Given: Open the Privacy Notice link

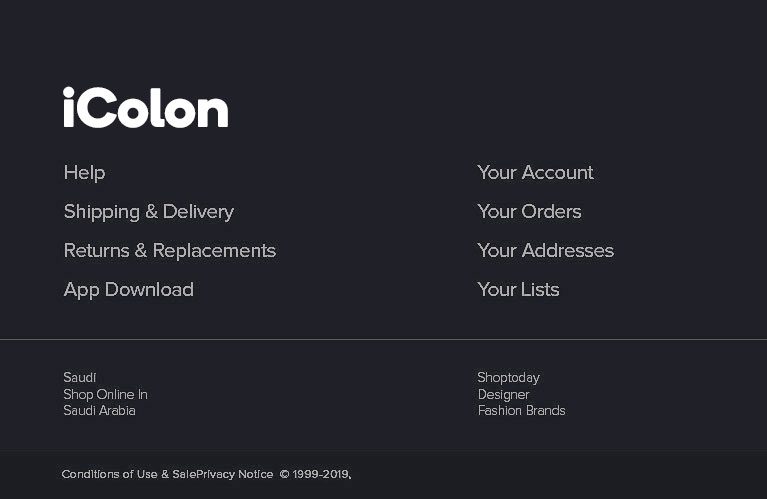Looking at the screenshot, I should click(x=235, y=474).
